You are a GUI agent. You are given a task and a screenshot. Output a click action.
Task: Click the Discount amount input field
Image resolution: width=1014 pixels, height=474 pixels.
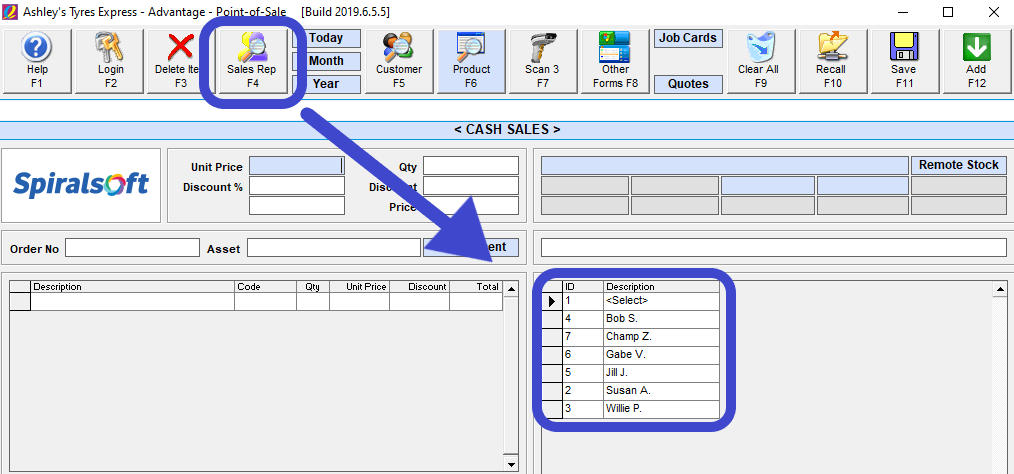point(471,186)
